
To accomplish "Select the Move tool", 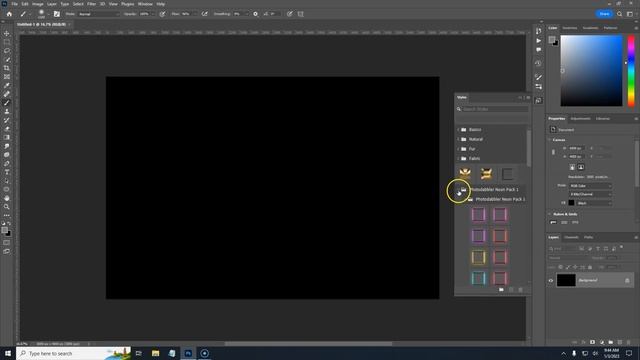I will coord(7,33).
